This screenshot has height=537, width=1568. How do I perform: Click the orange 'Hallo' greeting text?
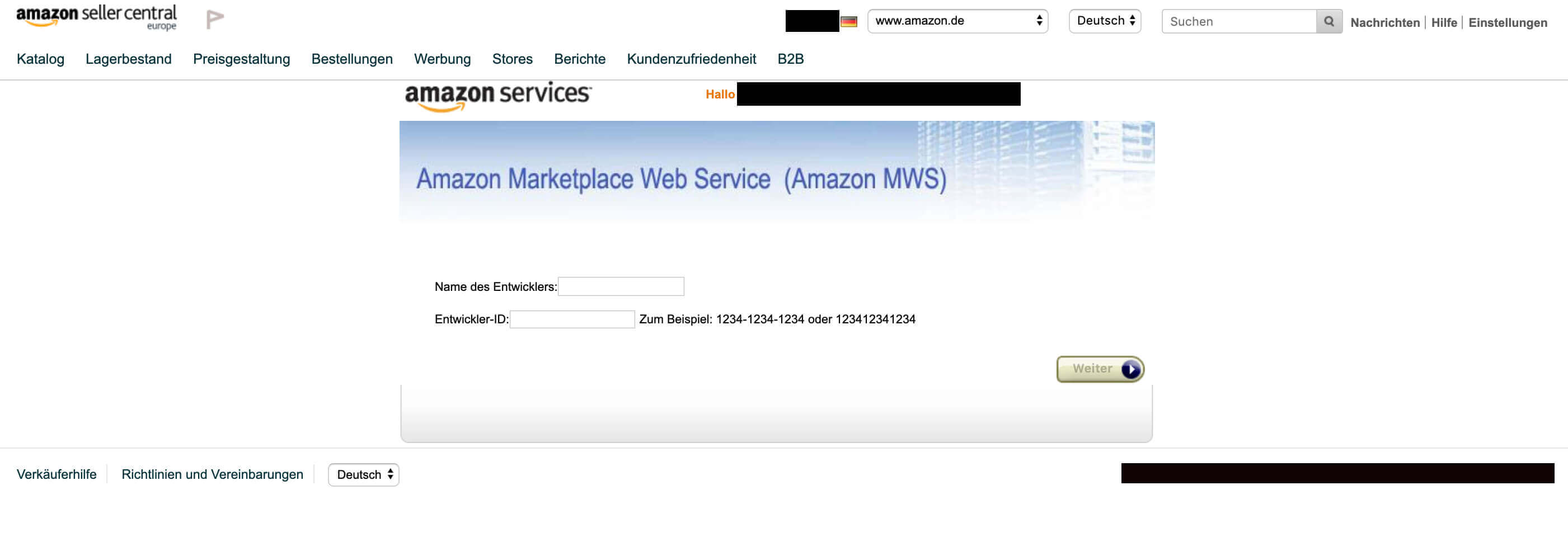coord(720,95)
